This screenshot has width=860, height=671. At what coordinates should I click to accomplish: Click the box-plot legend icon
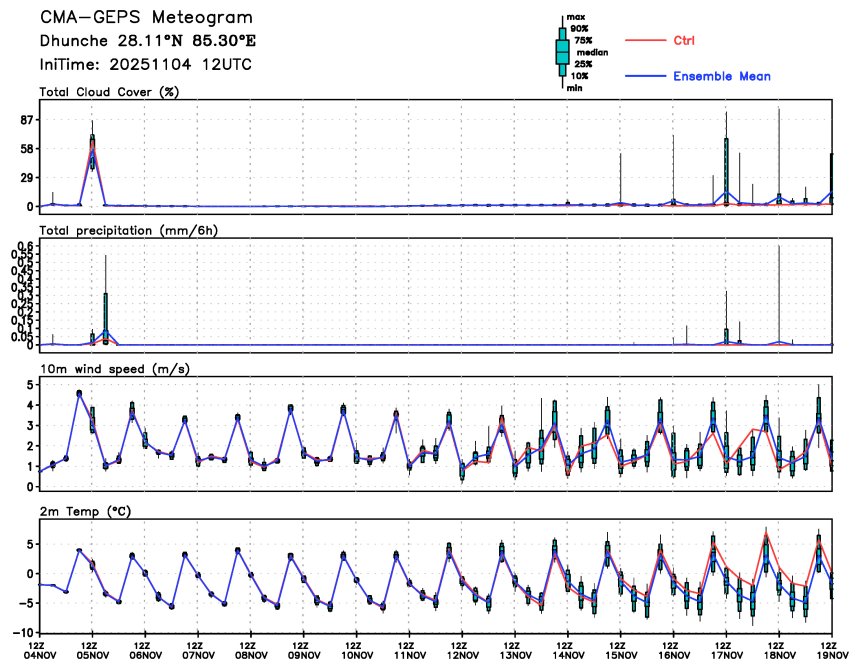[562, 50]
